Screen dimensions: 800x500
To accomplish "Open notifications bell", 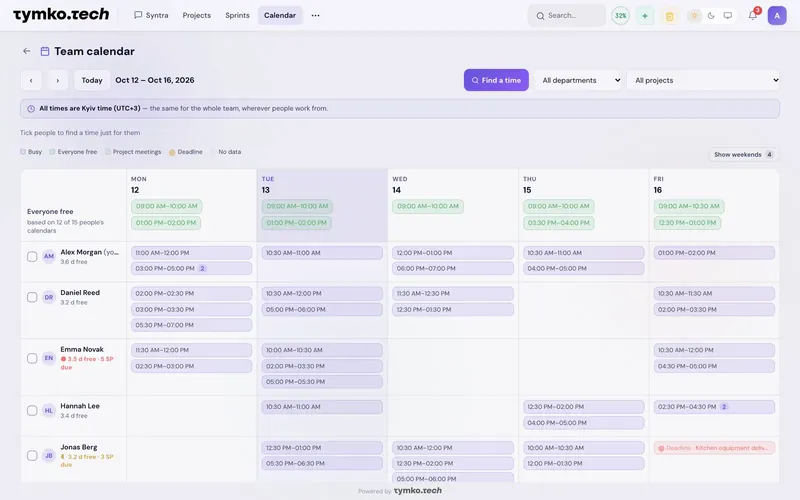I will coord(753,15).
